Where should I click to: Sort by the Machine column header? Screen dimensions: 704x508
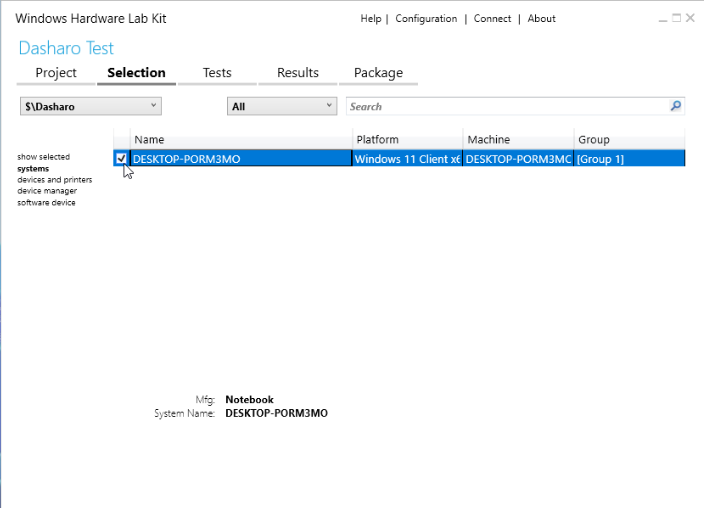(x=519, y=140)
